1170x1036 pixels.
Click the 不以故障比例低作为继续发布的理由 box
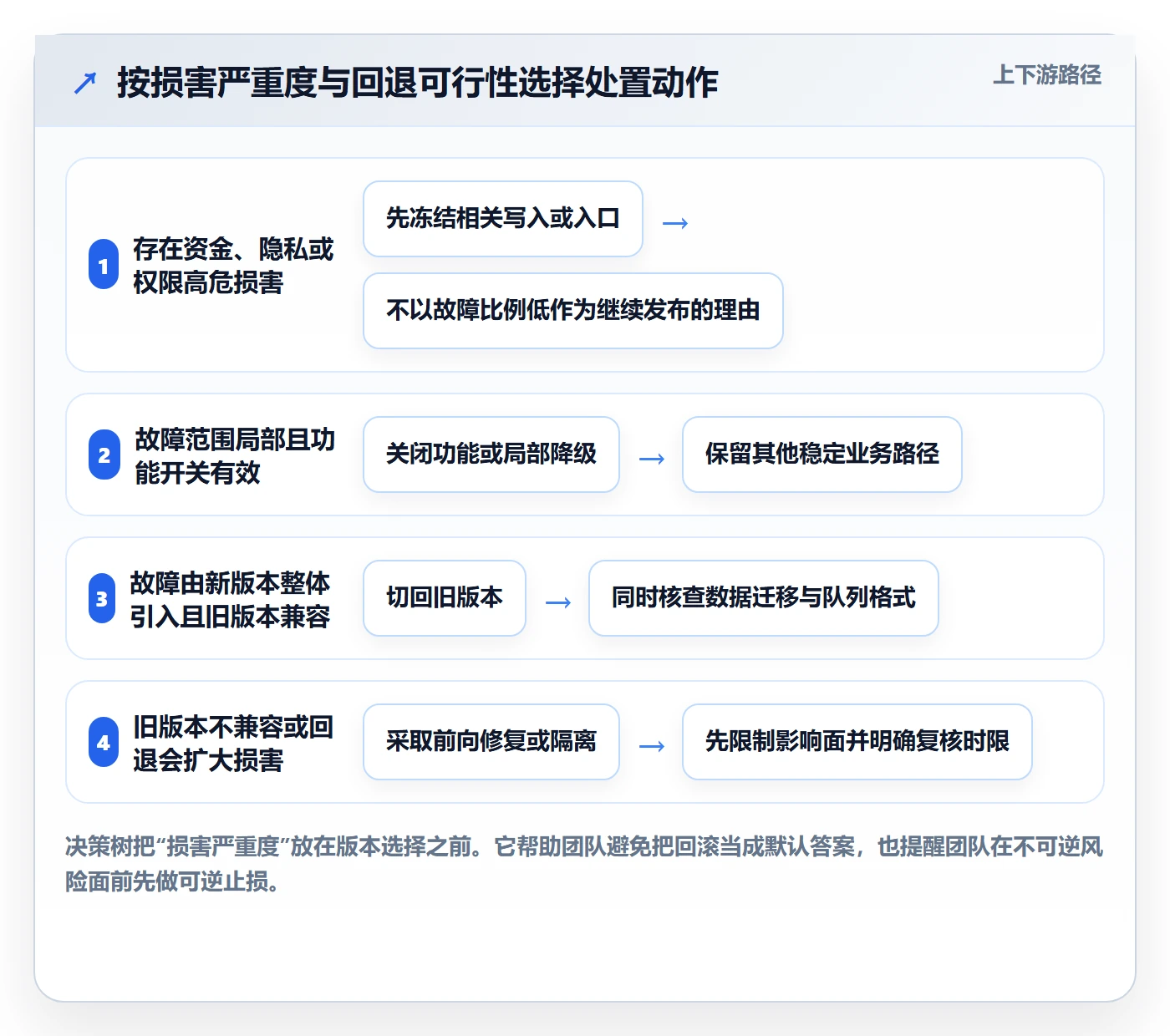tap(573, 311)
